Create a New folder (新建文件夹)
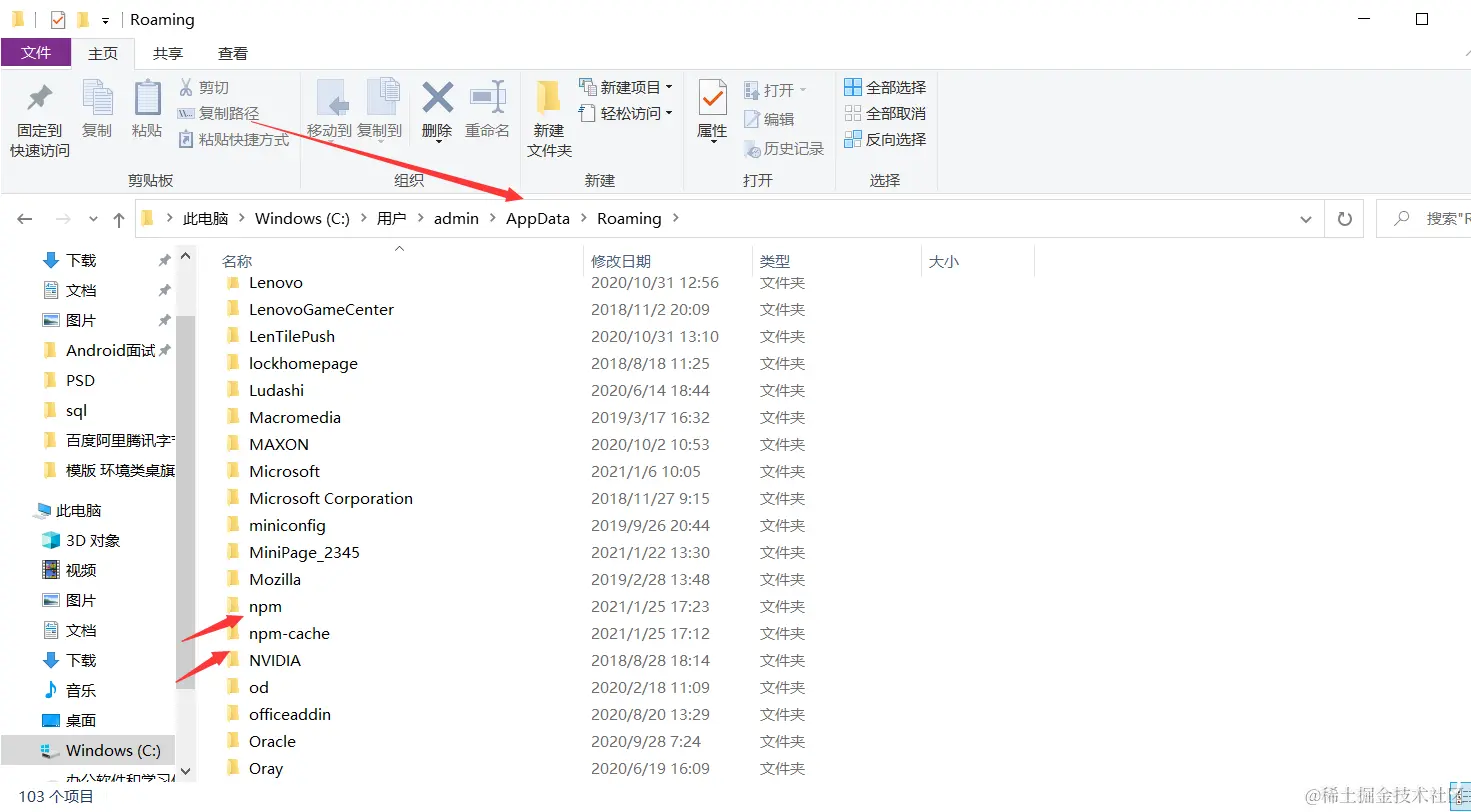 549,118
